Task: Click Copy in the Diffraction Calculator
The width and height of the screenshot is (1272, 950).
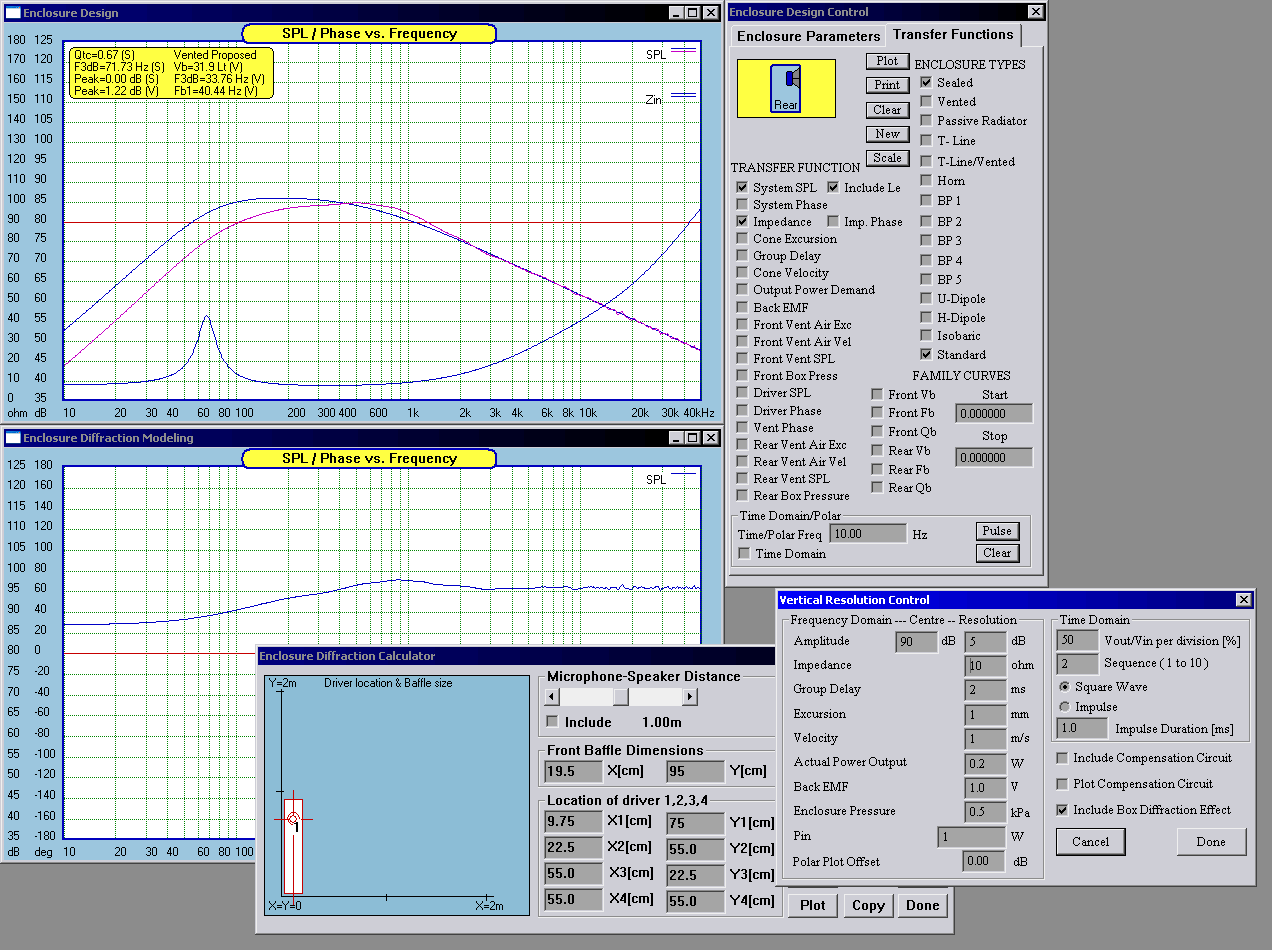Action: coord(868,905)
